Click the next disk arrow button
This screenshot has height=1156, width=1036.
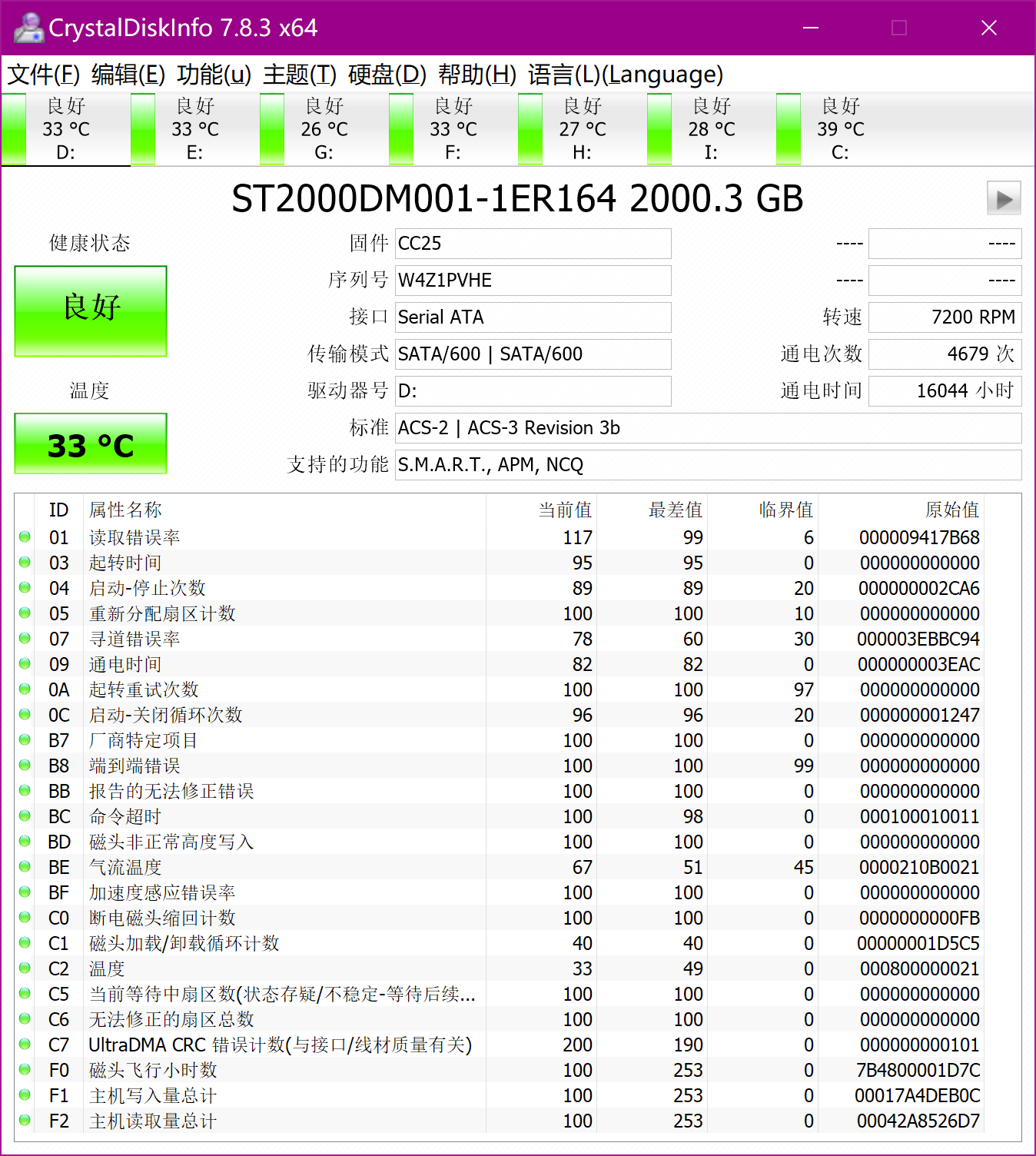pos(1004,198)
